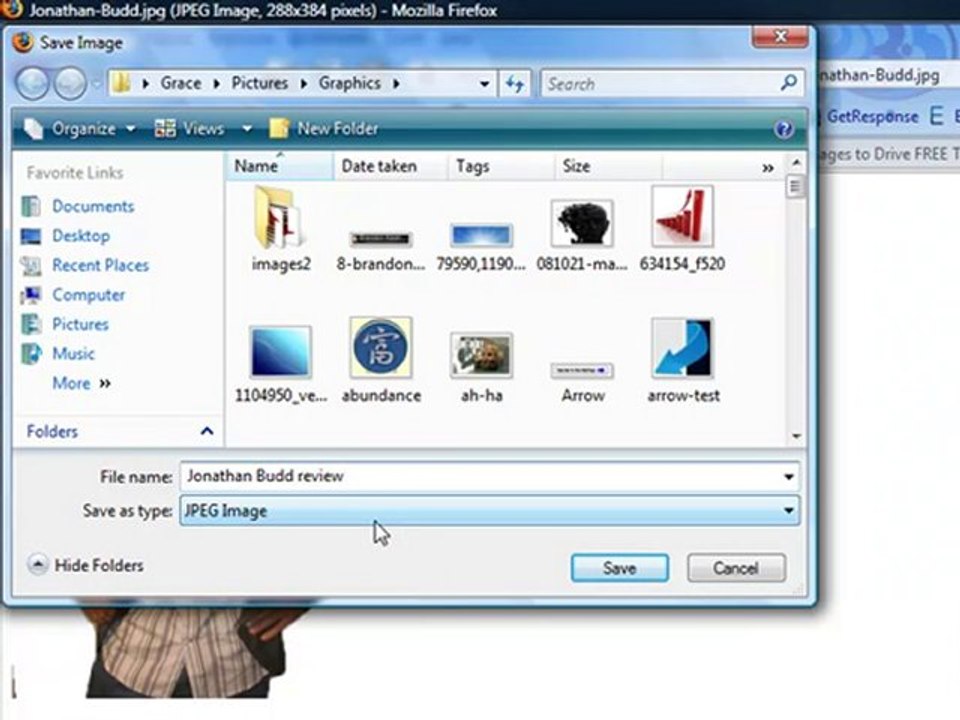Click the refresh icon beside address bar

[x=515, y=83]
